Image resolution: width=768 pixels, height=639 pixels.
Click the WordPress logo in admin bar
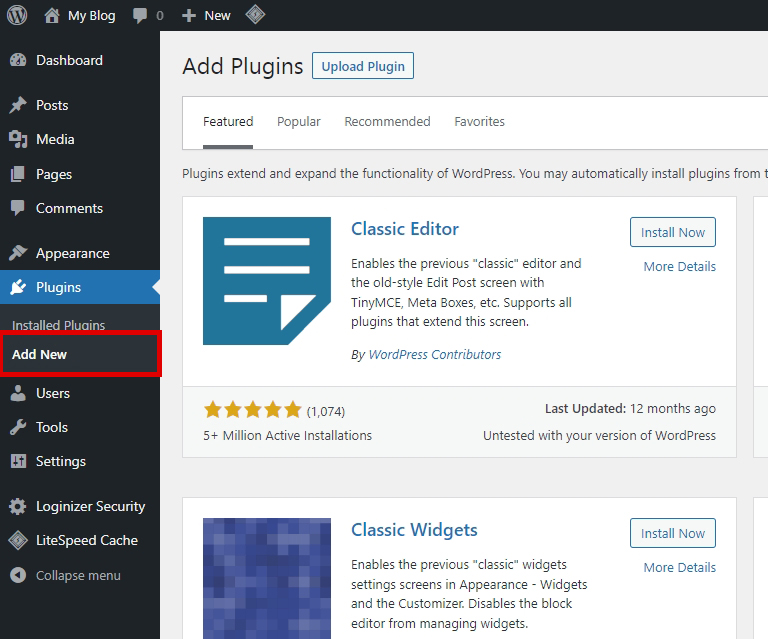17,15
